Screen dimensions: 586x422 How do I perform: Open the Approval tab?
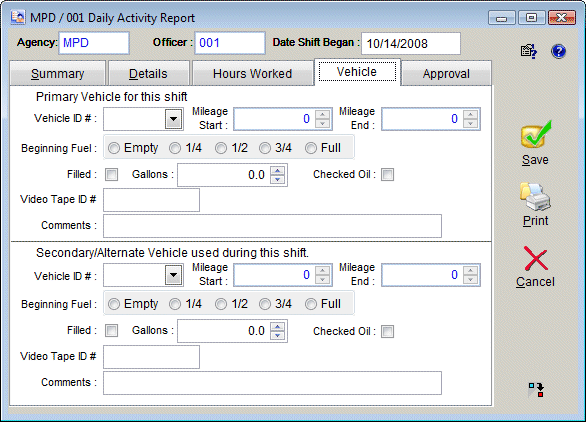click(x=446, y=74)
